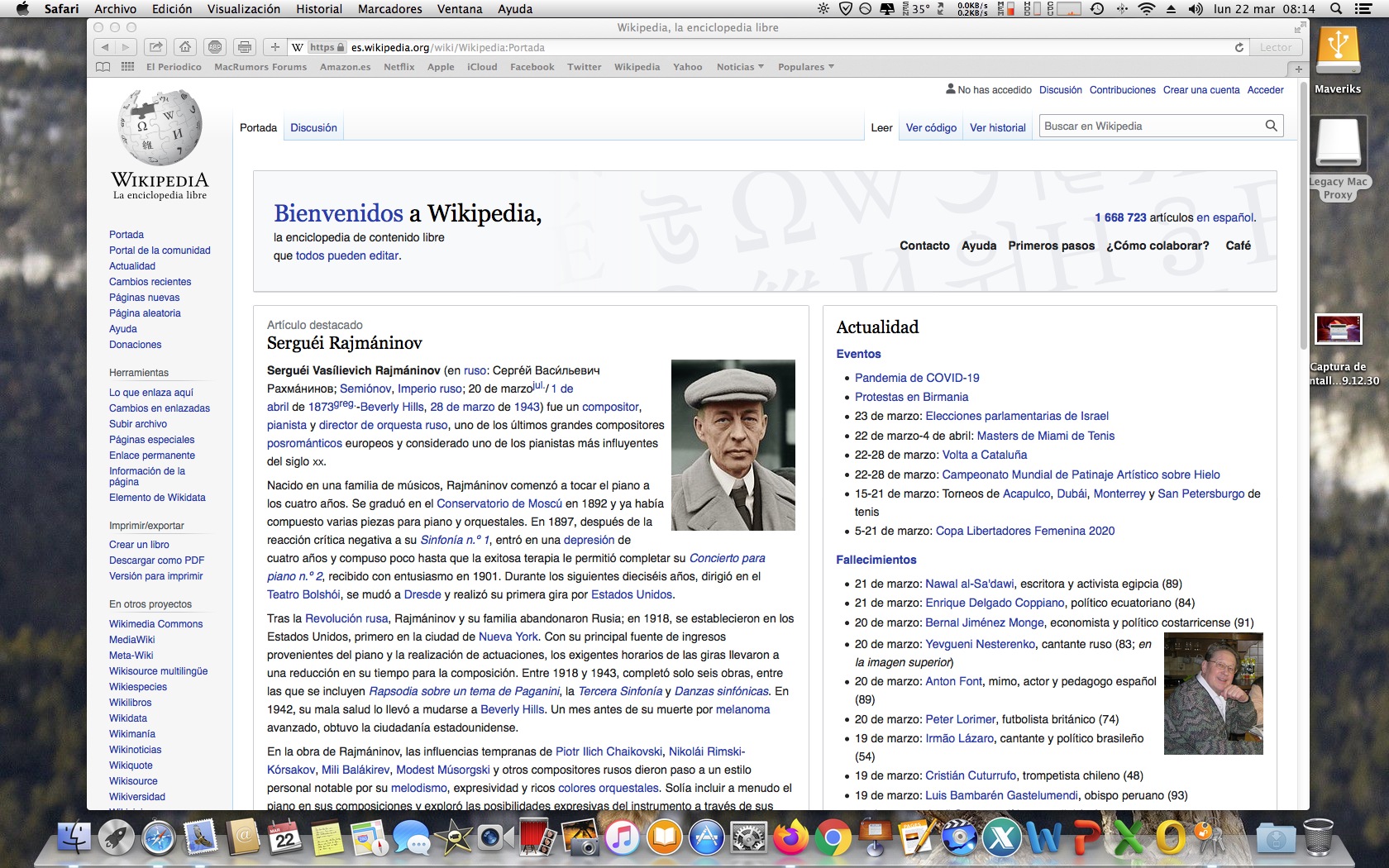Open a new tab with the tab bar plus
The image size is (1389, 868).
pyautogui.click(x=1298, y=68)
